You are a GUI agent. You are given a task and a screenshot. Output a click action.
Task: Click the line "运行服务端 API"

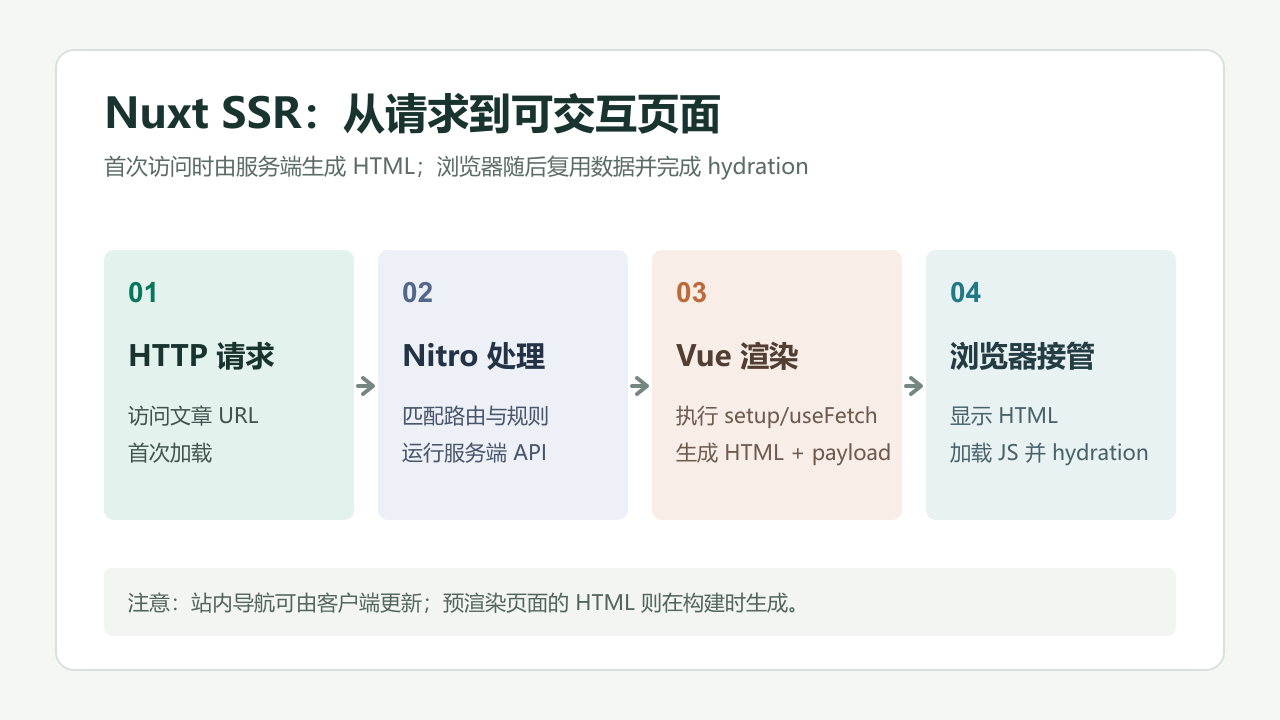tap(474, 452)
